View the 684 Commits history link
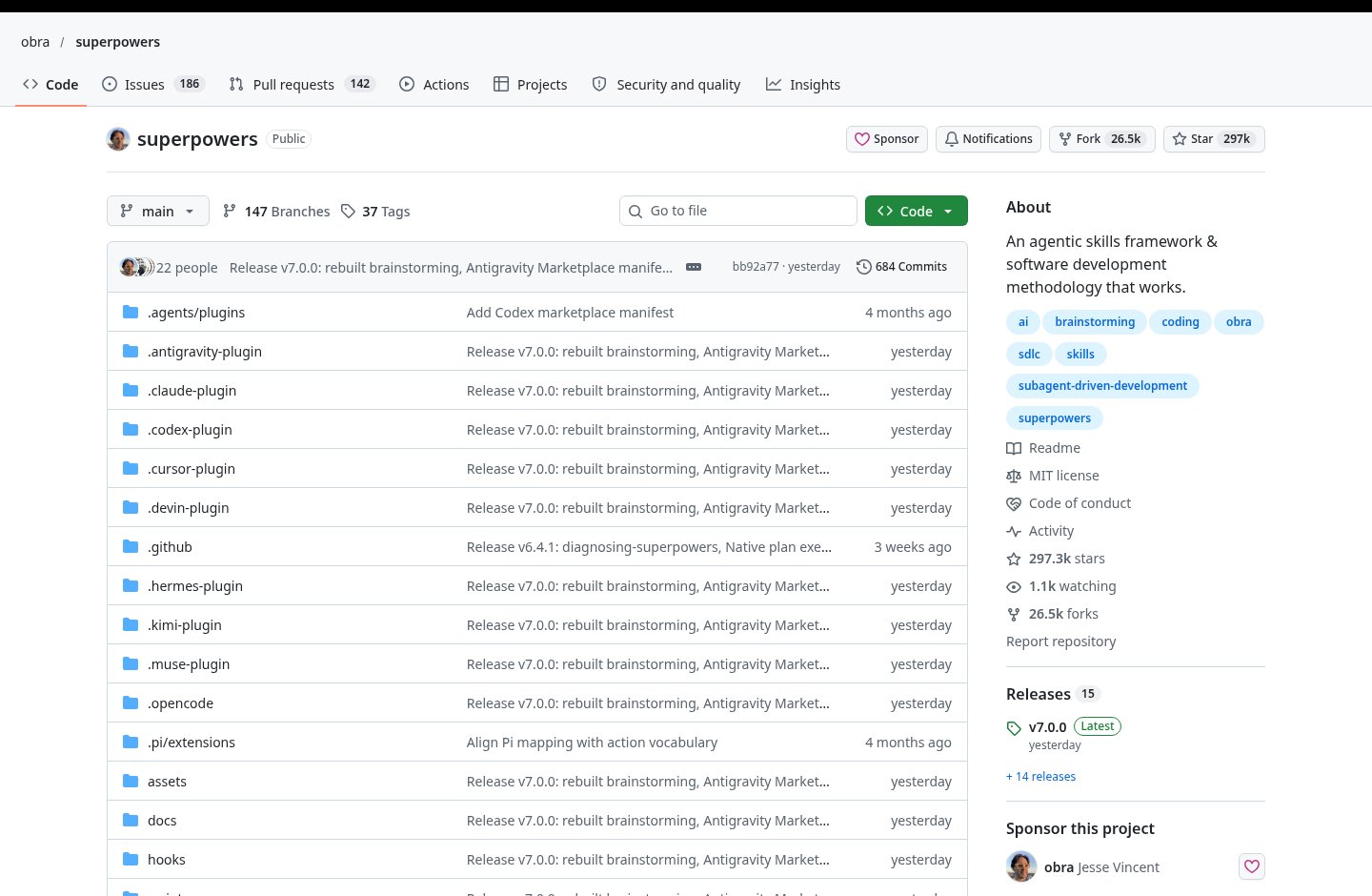 [x=901, y=267]
